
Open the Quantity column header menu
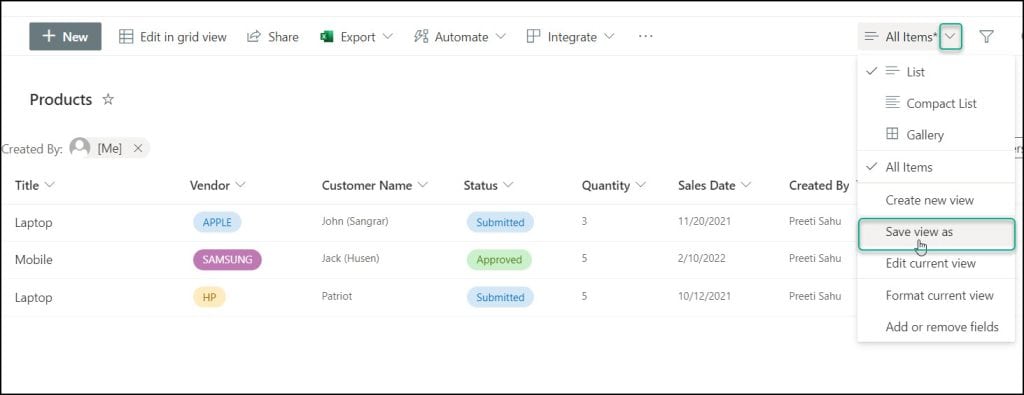[x=613, y=185]
